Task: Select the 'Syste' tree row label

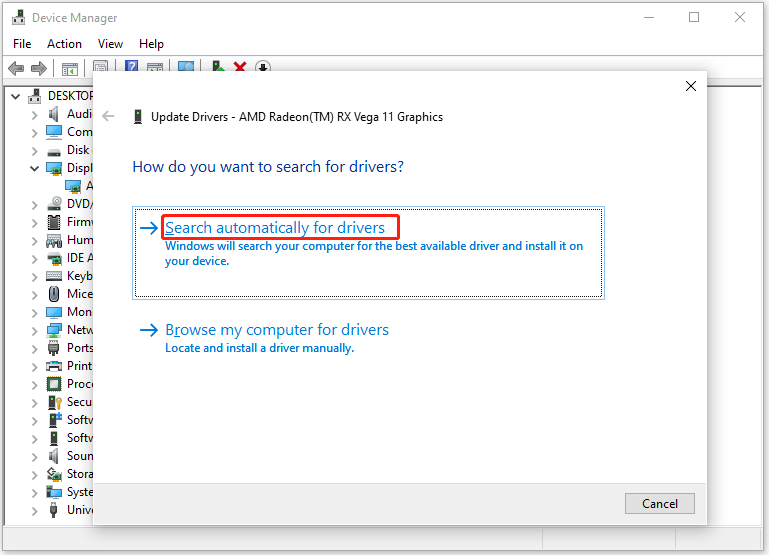Action: pyautogui.click(x=79, y=492)
